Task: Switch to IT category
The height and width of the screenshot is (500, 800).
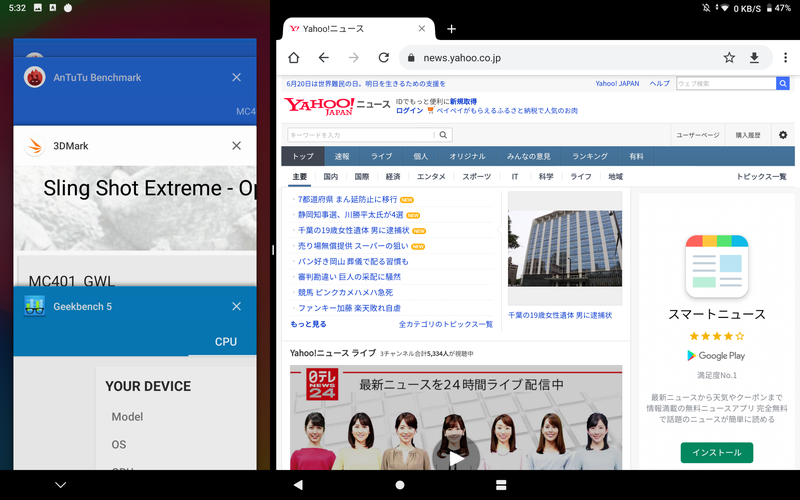Action: pyautogui.click(x=515, y=177)
